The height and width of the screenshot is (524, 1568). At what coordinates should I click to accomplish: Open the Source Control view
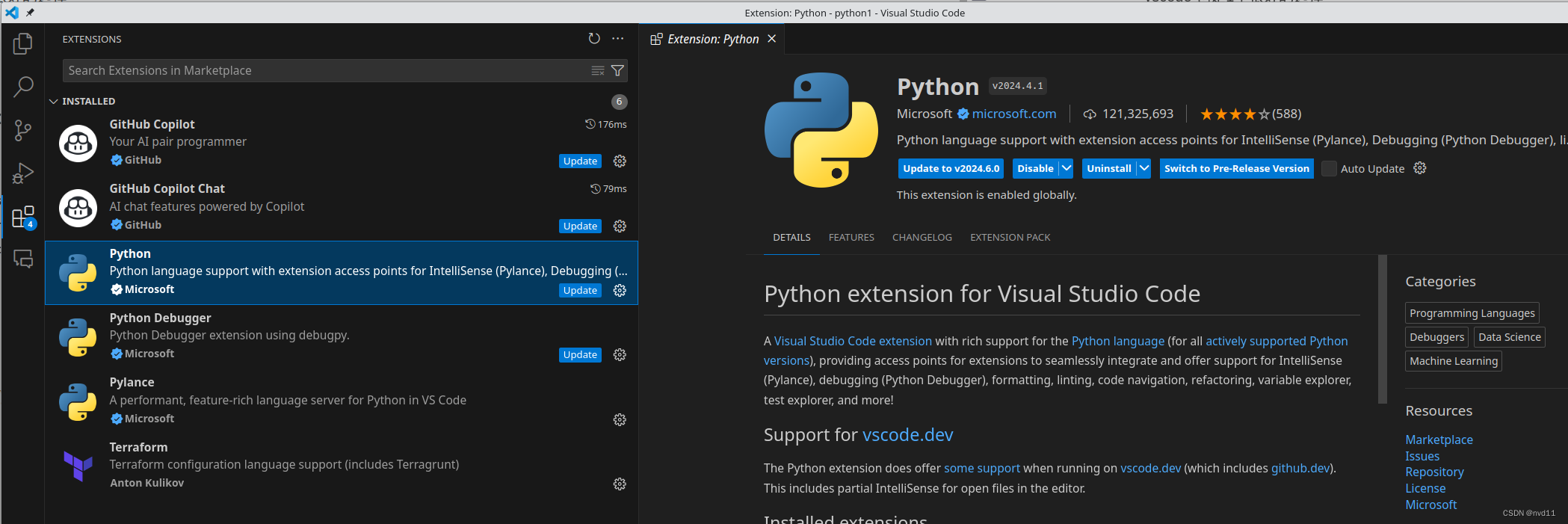pos(23,130)
